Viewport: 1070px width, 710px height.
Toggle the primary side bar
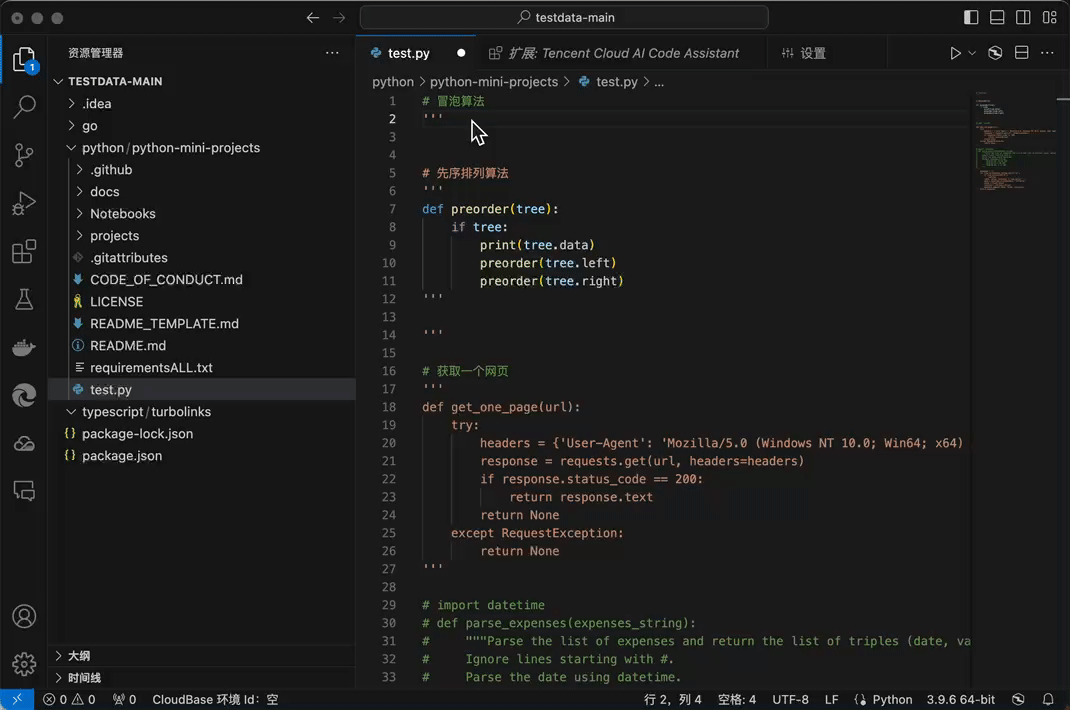[971, 18]
